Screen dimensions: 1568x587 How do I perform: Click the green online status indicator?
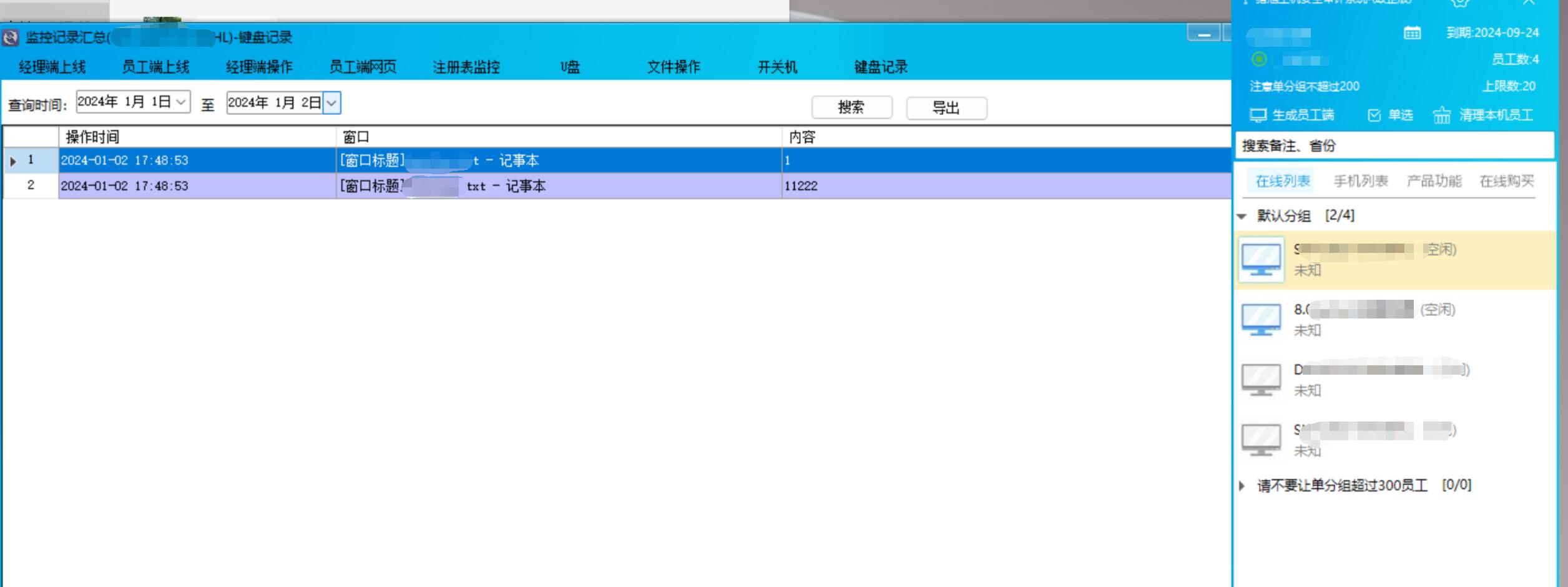pos(1259,59)
